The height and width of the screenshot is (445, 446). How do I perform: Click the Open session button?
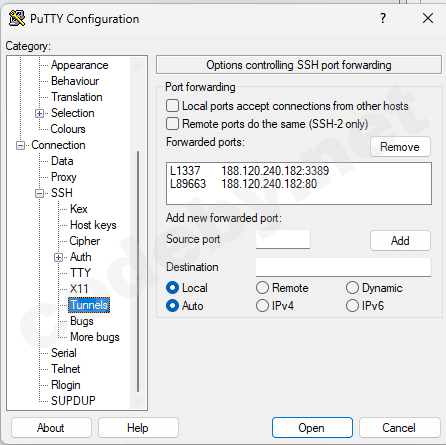point(312,428)
